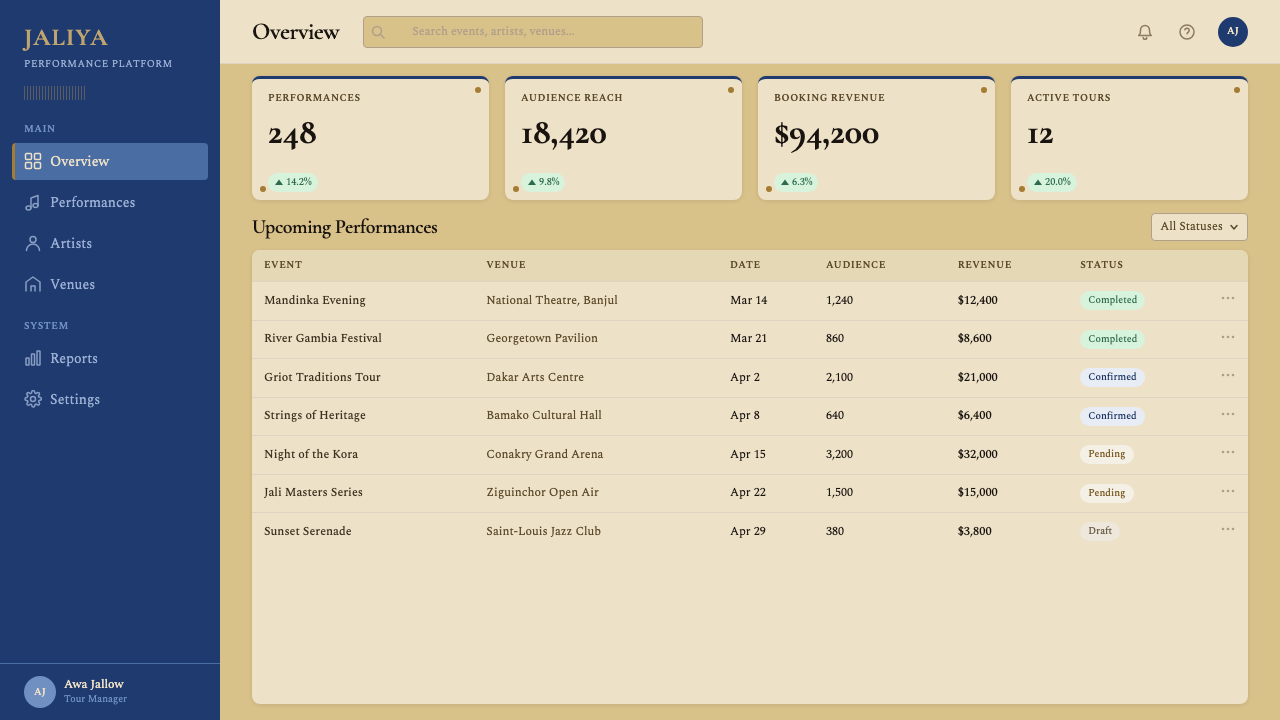Click the River Gambia Festival event name
This screenshot has width=1280, height=720.
click(323, 338)
